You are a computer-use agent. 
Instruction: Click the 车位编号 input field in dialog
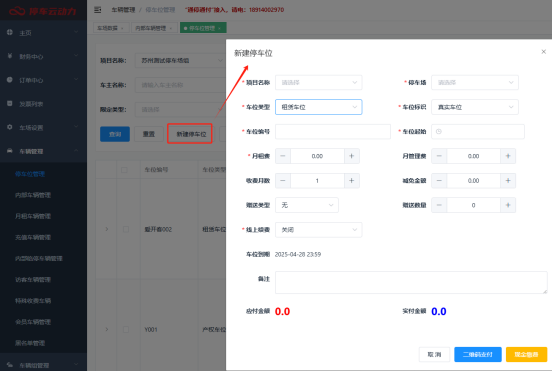tap(333, 132)
